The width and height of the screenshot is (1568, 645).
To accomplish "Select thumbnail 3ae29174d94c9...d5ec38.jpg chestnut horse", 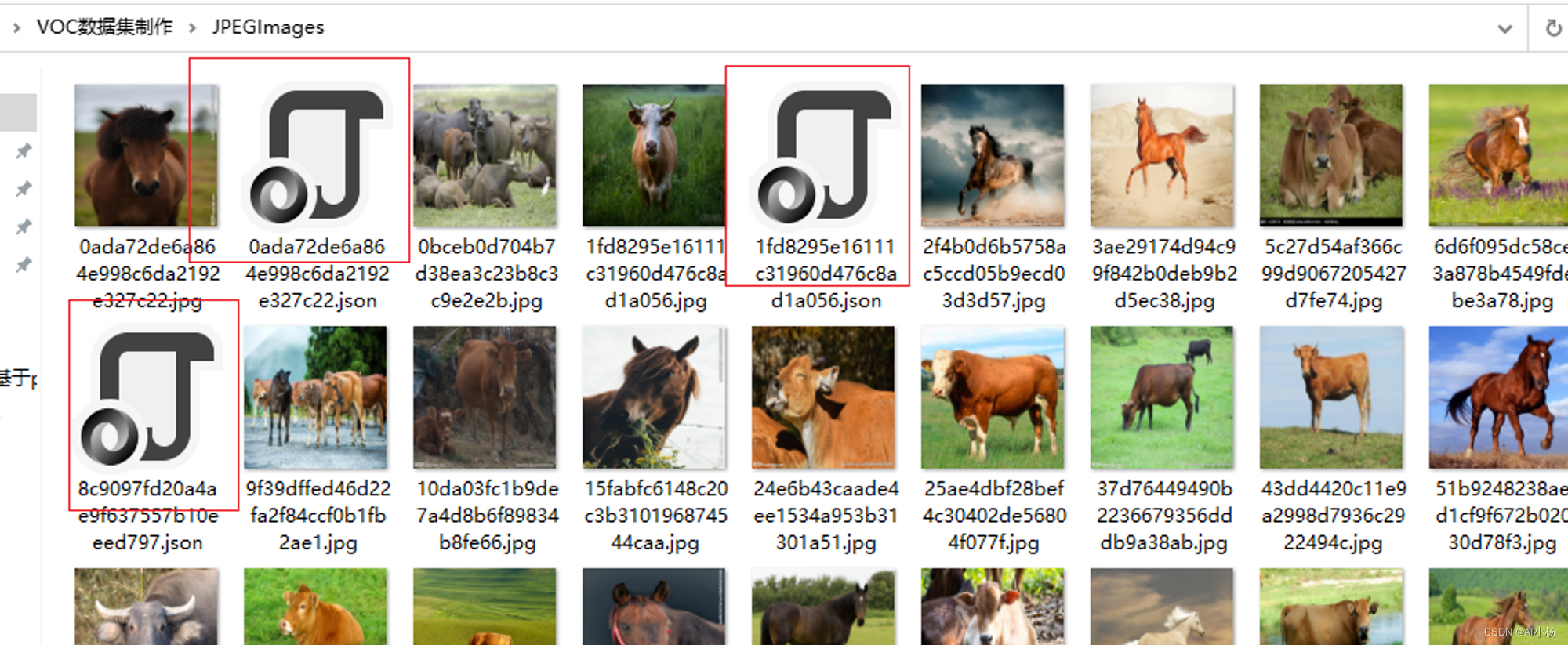I will (x=1162, y=155).
